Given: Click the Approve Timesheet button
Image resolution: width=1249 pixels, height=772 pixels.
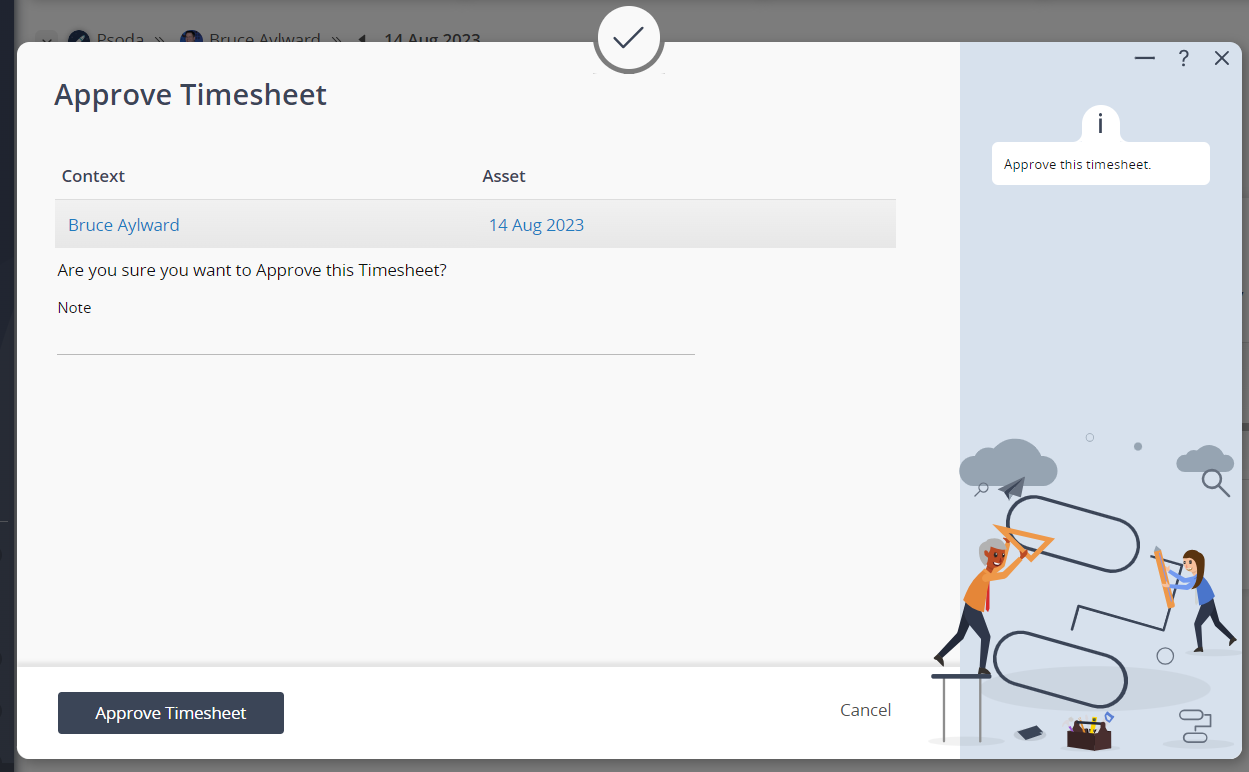Looking at the screenshot, I should coord(171,713).
